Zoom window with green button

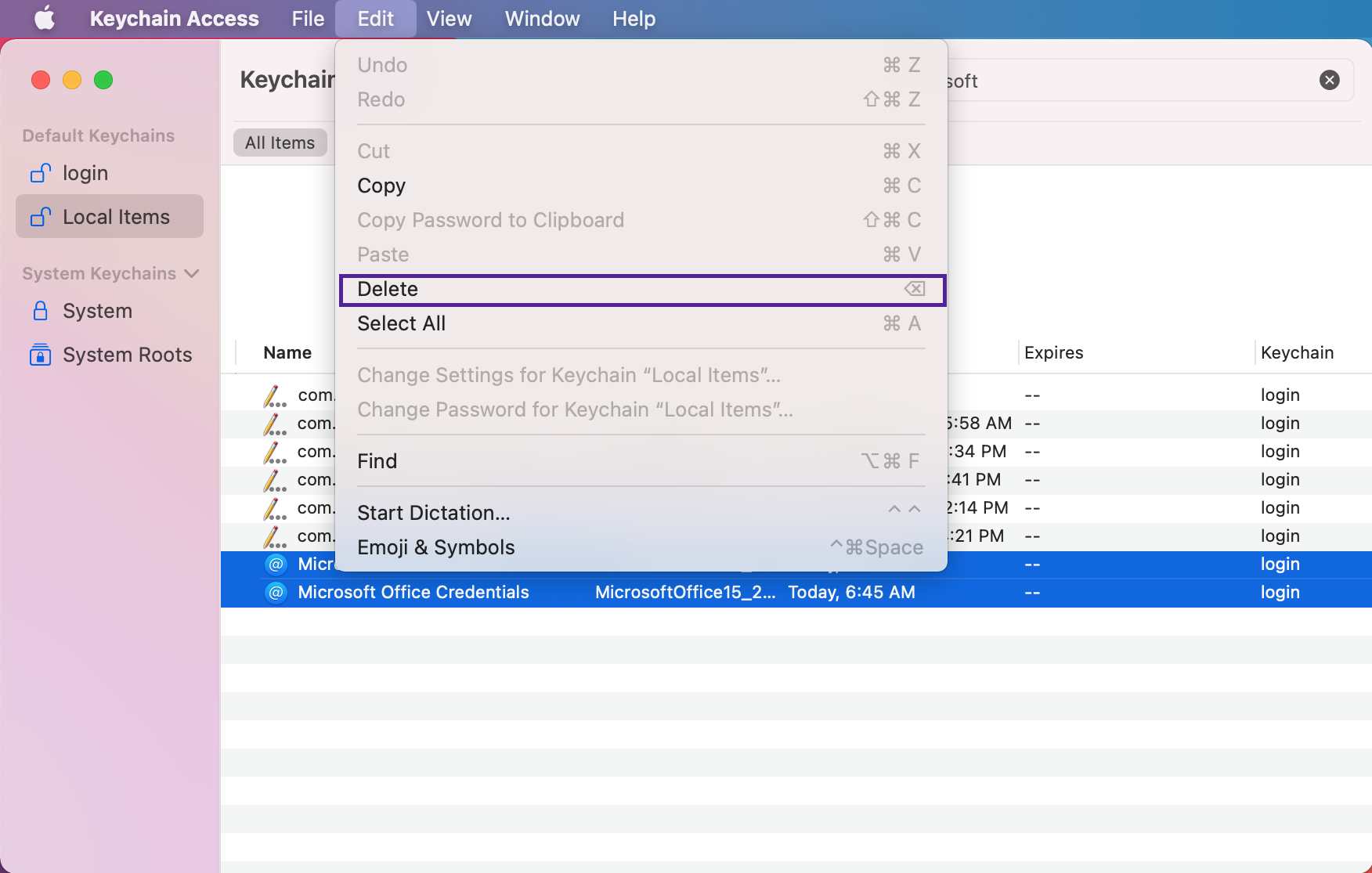click(103, 80)
